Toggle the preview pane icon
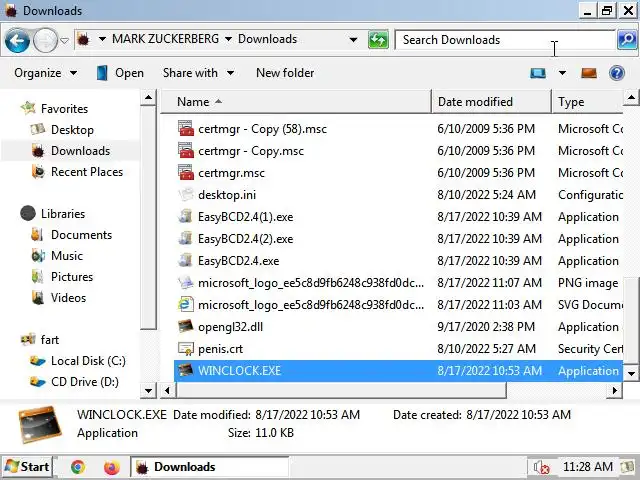This screenshot has width=640, height=480. point(589,73)
